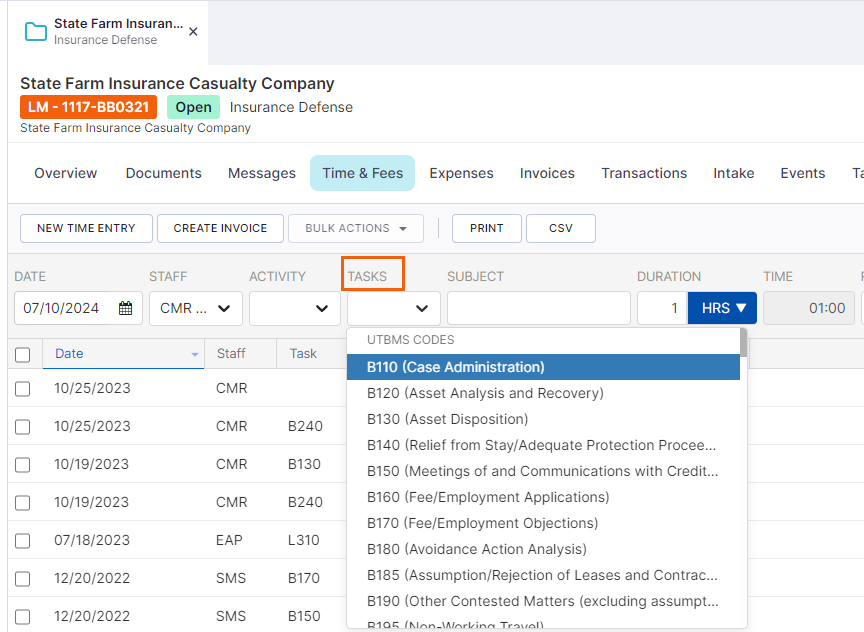Select B150 Meetings of and Communications option

pos(543,471)
